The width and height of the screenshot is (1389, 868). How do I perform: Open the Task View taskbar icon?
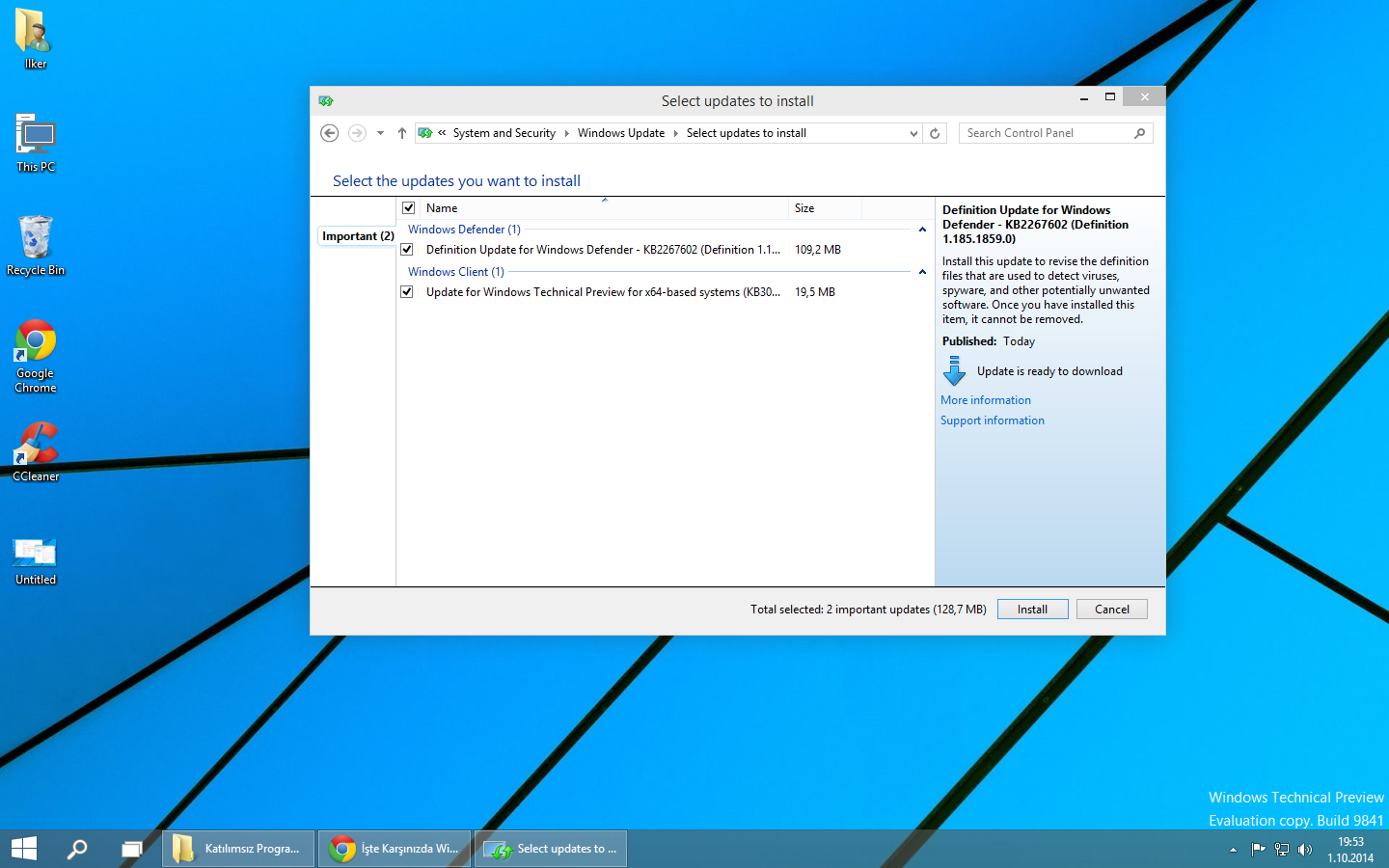tap(132, 849)
